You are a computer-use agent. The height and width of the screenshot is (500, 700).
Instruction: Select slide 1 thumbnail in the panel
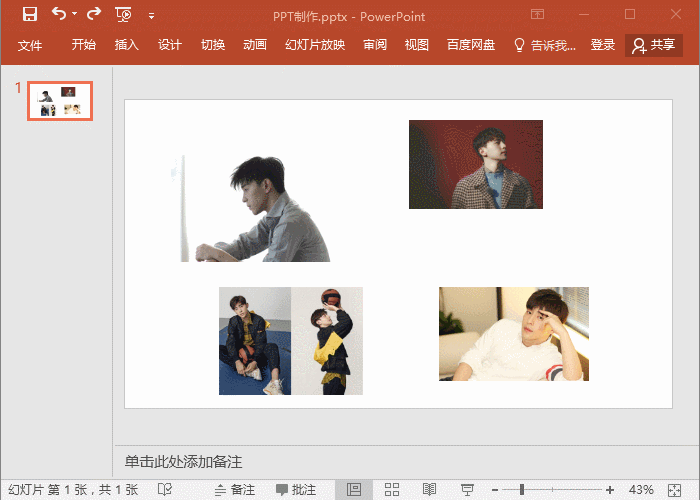[x=60, y=101]
